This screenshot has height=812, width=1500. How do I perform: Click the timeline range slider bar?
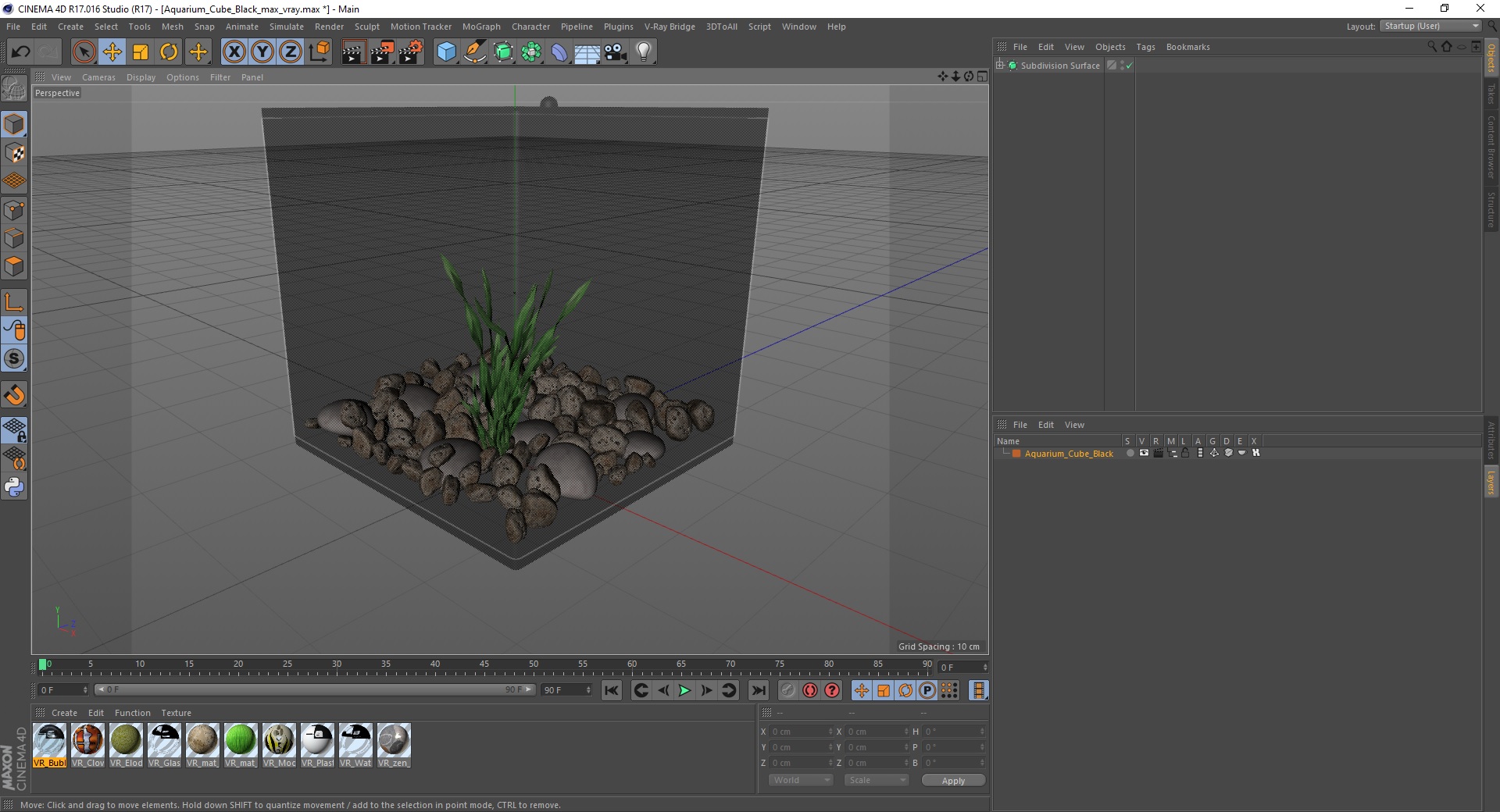[x=315, y=689]
